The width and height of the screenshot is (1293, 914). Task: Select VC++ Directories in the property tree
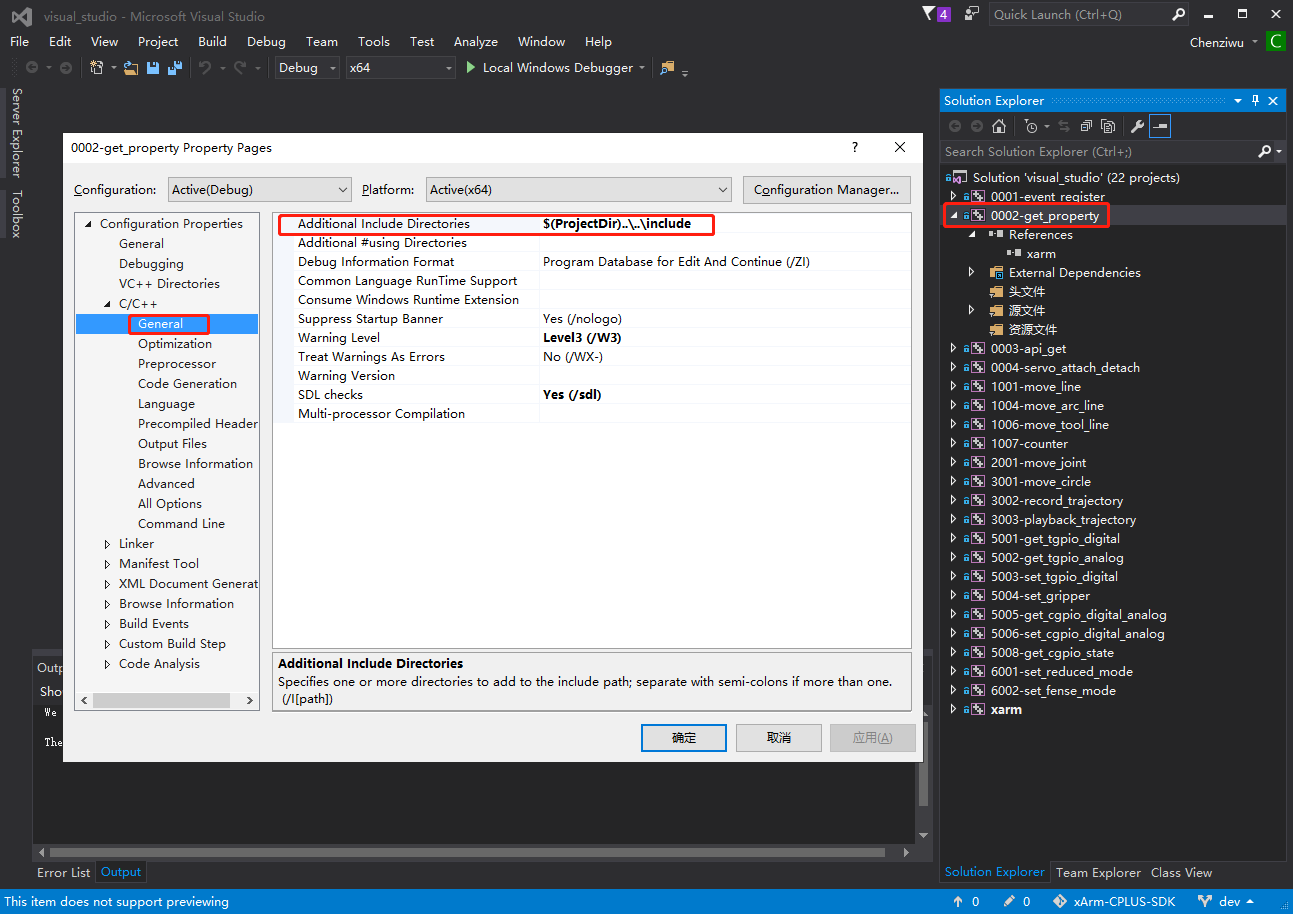[169, 284]
